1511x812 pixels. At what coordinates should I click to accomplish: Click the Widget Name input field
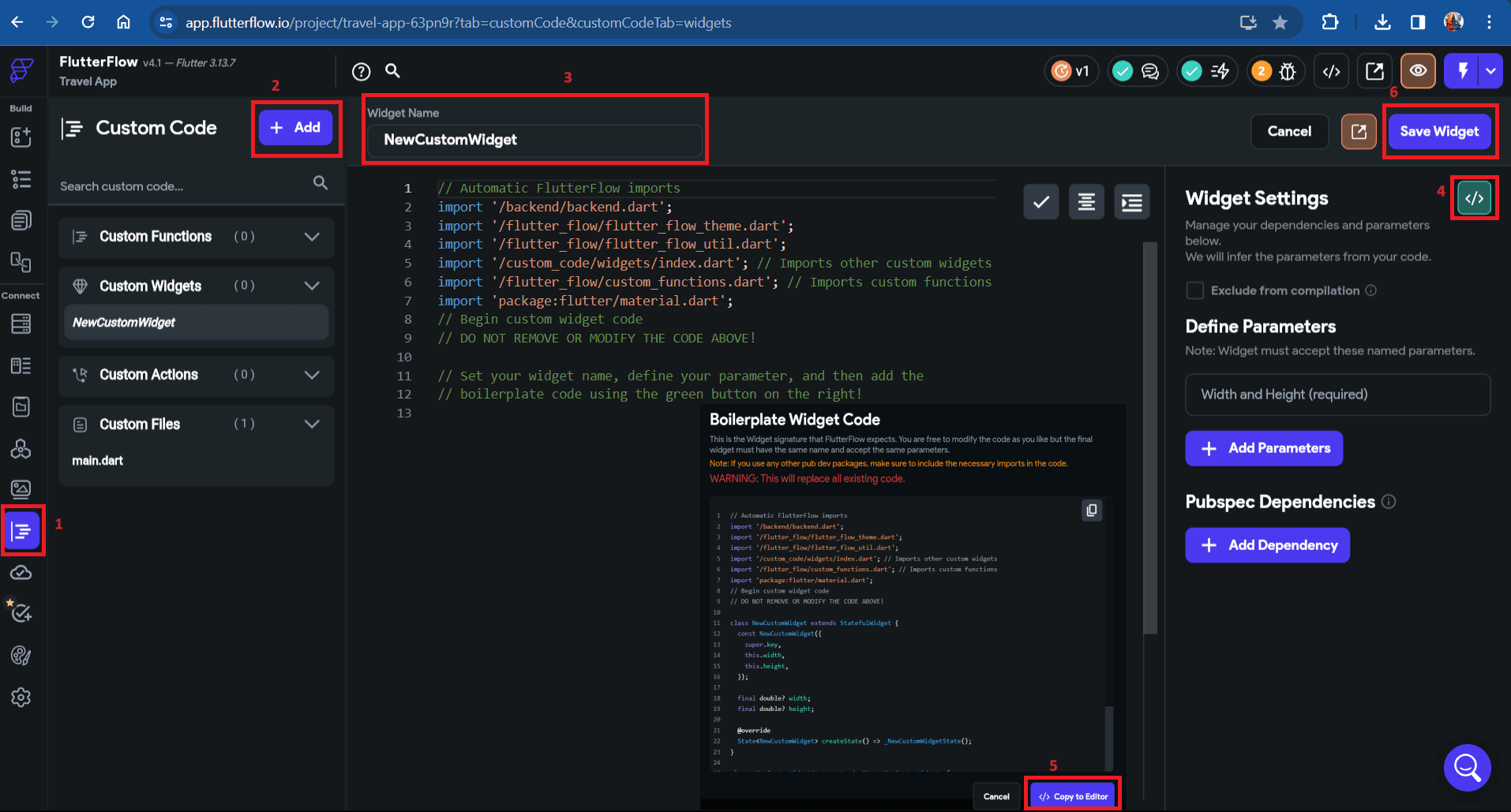(x=534, y=140)
